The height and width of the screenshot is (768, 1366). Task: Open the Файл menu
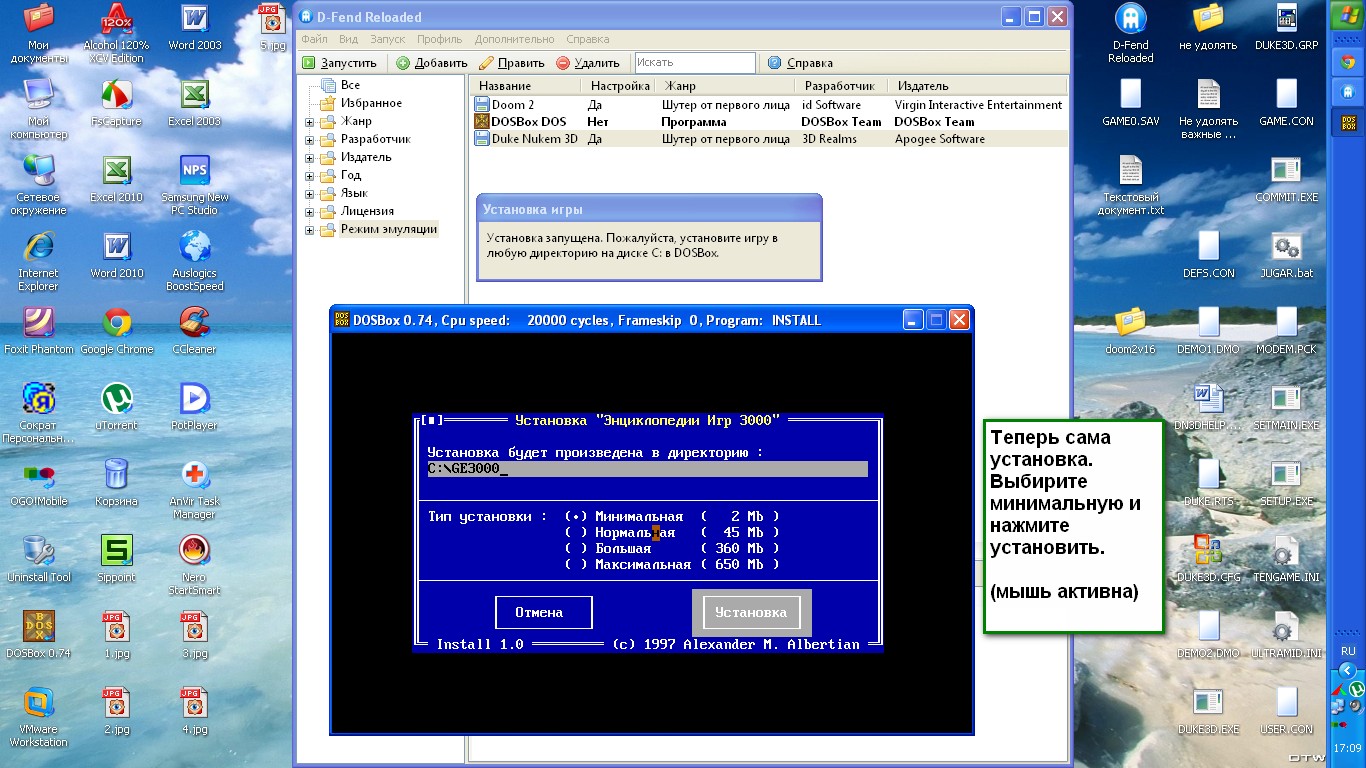314,39
